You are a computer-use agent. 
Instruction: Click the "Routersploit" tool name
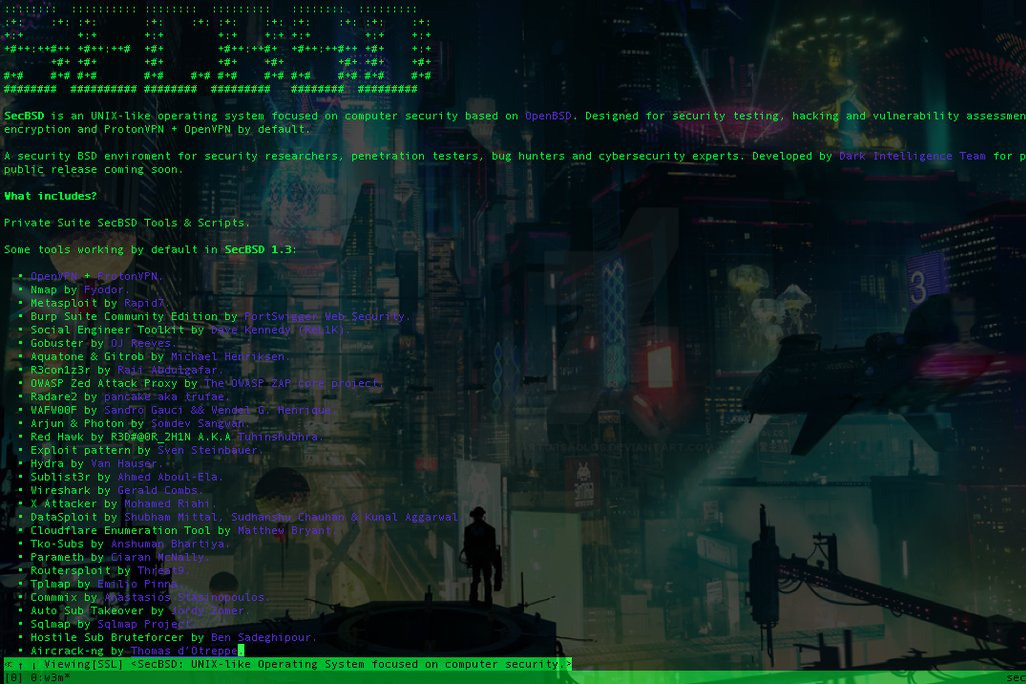click(x=71, y=571)
